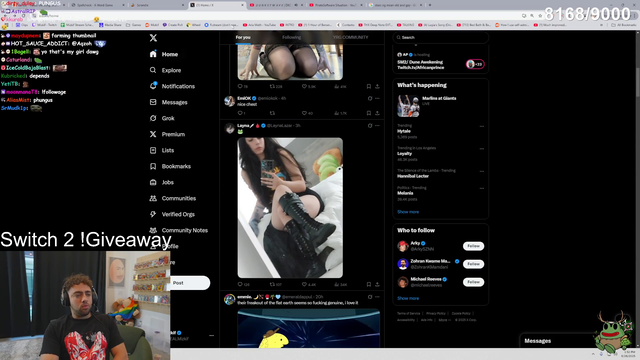Bookmark the EmiOK post
640x360 pixels.
coord(369,113)
